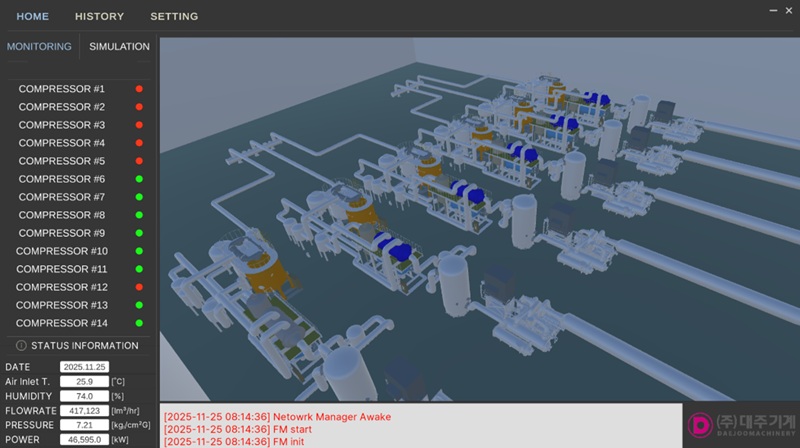Open the HOME menu
This screenshot has height=448, width=800.
pos(32,17)
